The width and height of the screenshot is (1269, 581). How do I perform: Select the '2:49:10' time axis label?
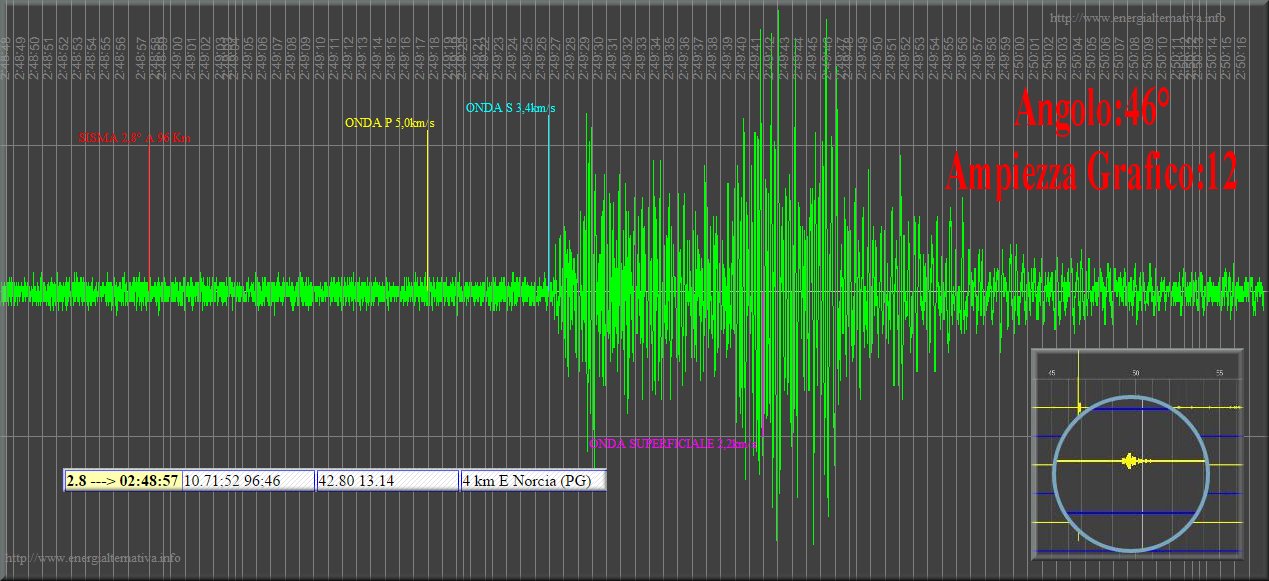click(319, 57)
